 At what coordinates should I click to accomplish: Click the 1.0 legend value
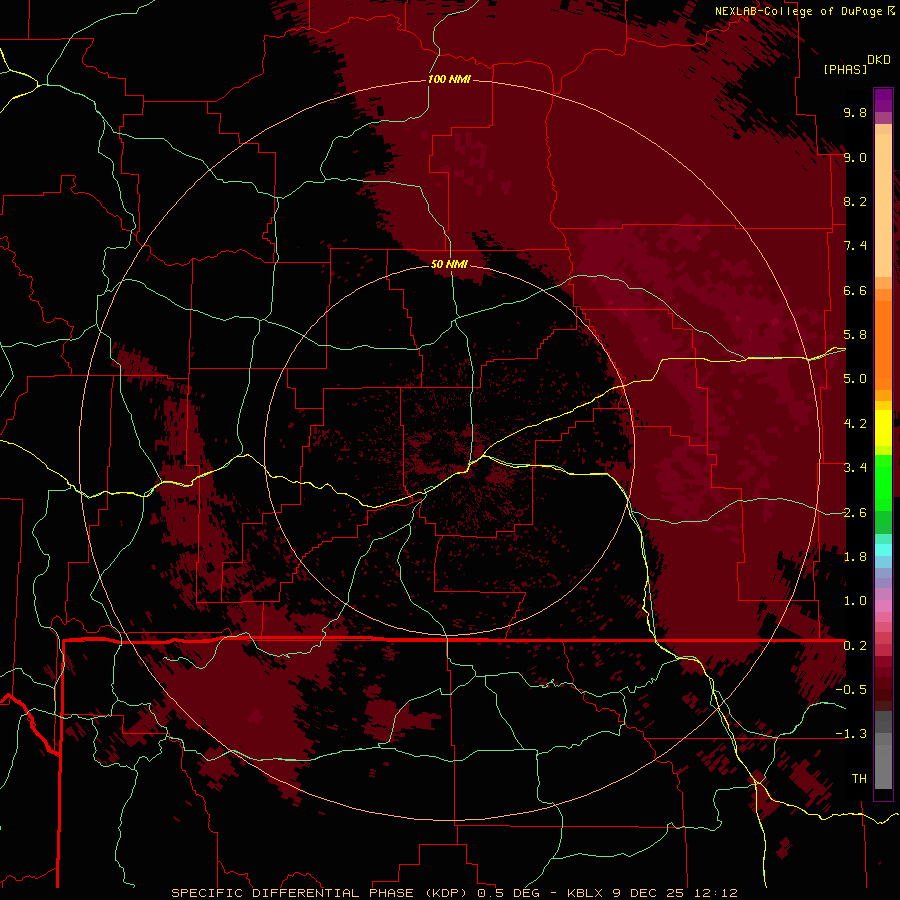click(855, 601)
